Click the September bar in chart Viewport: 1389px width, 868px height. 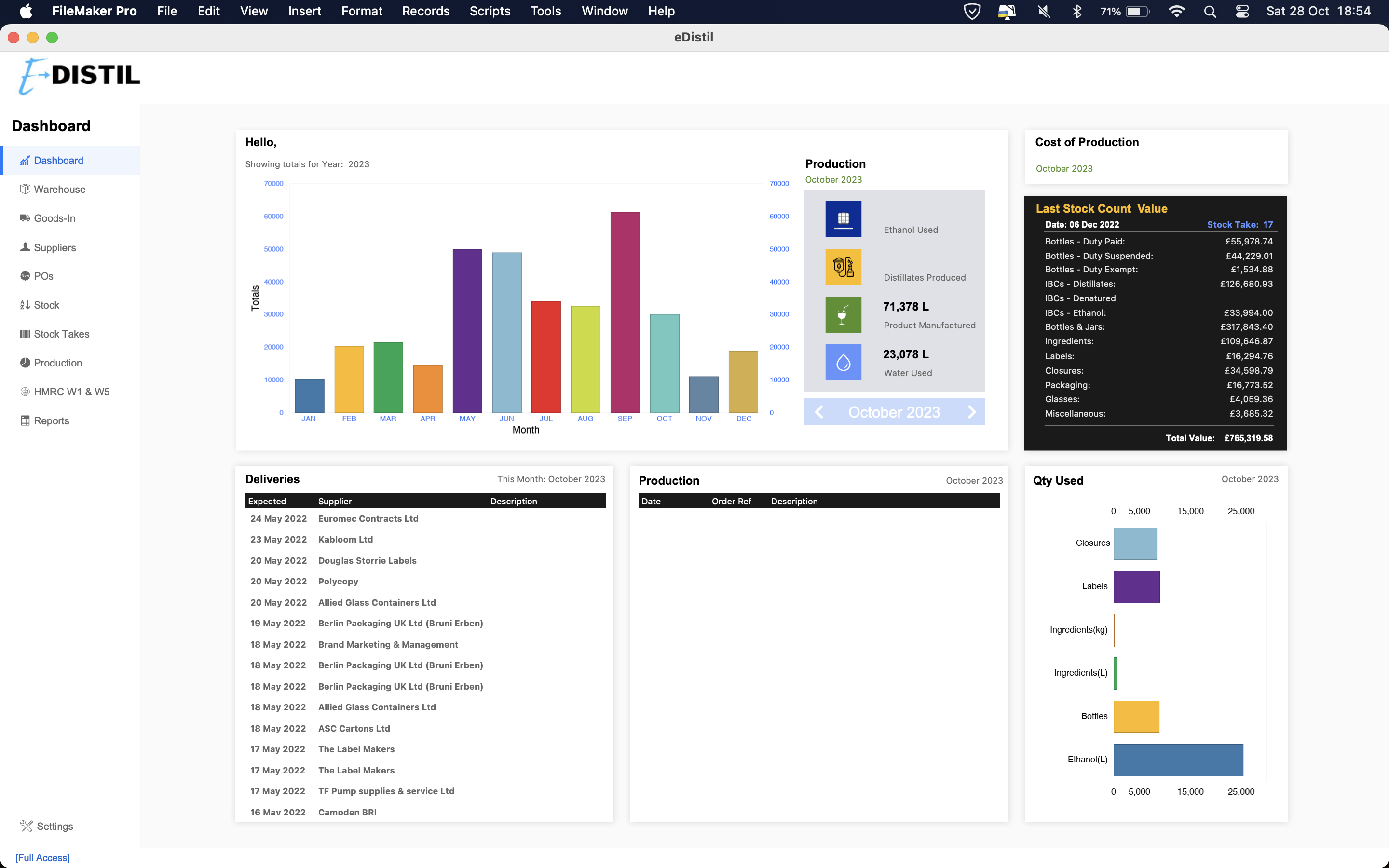(x=625, y=313)
